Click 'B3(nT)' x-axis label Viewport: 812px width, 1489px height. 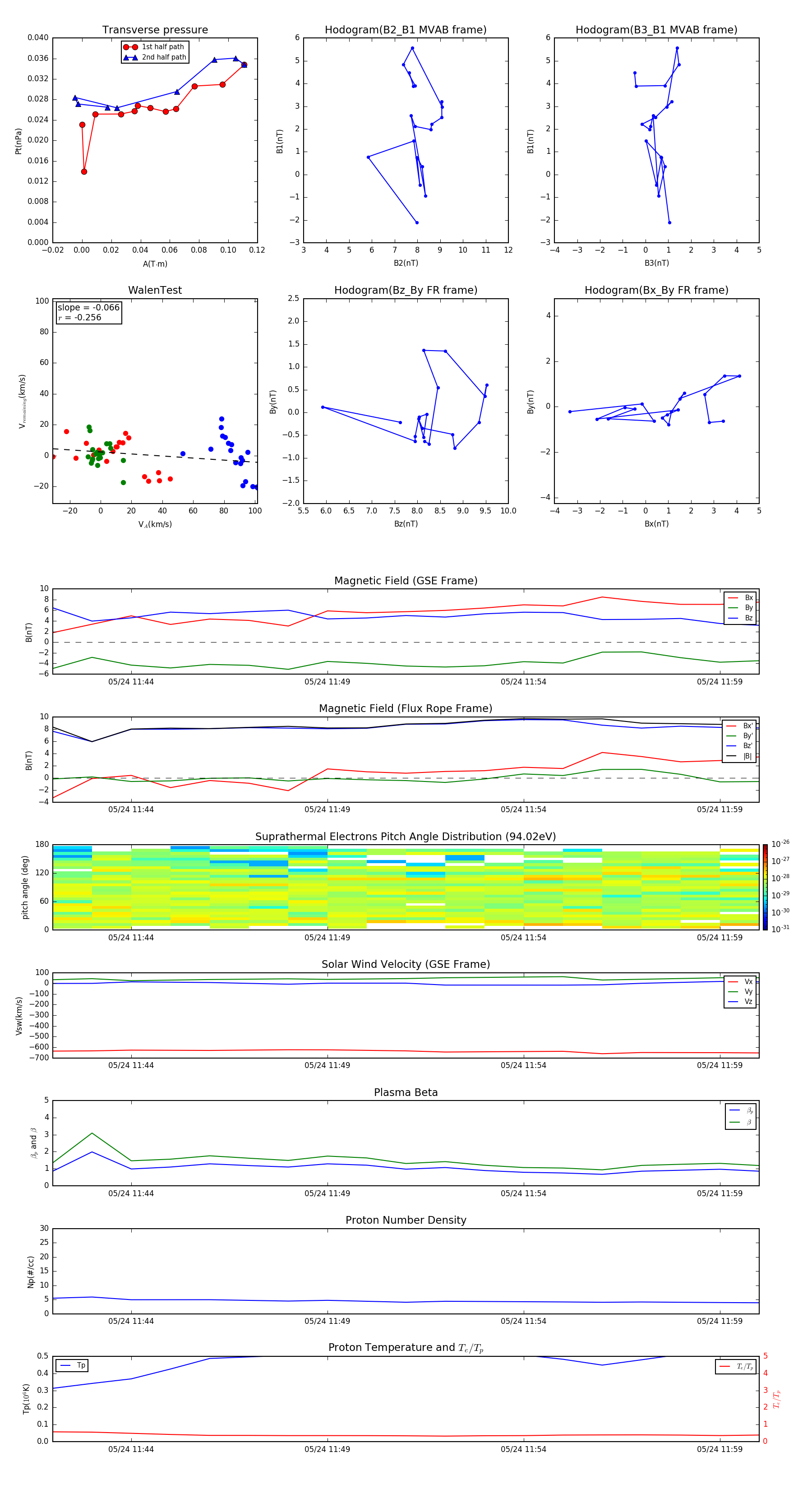[656, 264]
